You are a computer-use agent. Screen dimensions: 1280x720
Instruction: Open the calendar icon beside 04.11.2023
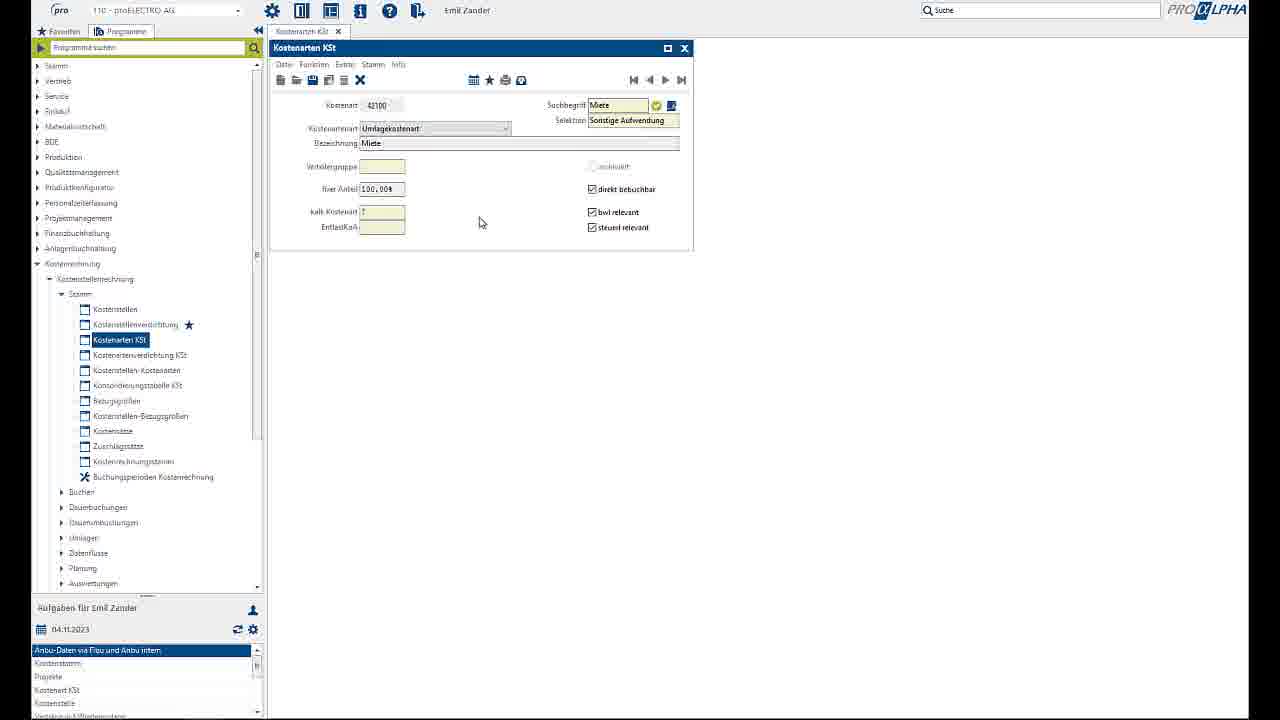point(41,630)
